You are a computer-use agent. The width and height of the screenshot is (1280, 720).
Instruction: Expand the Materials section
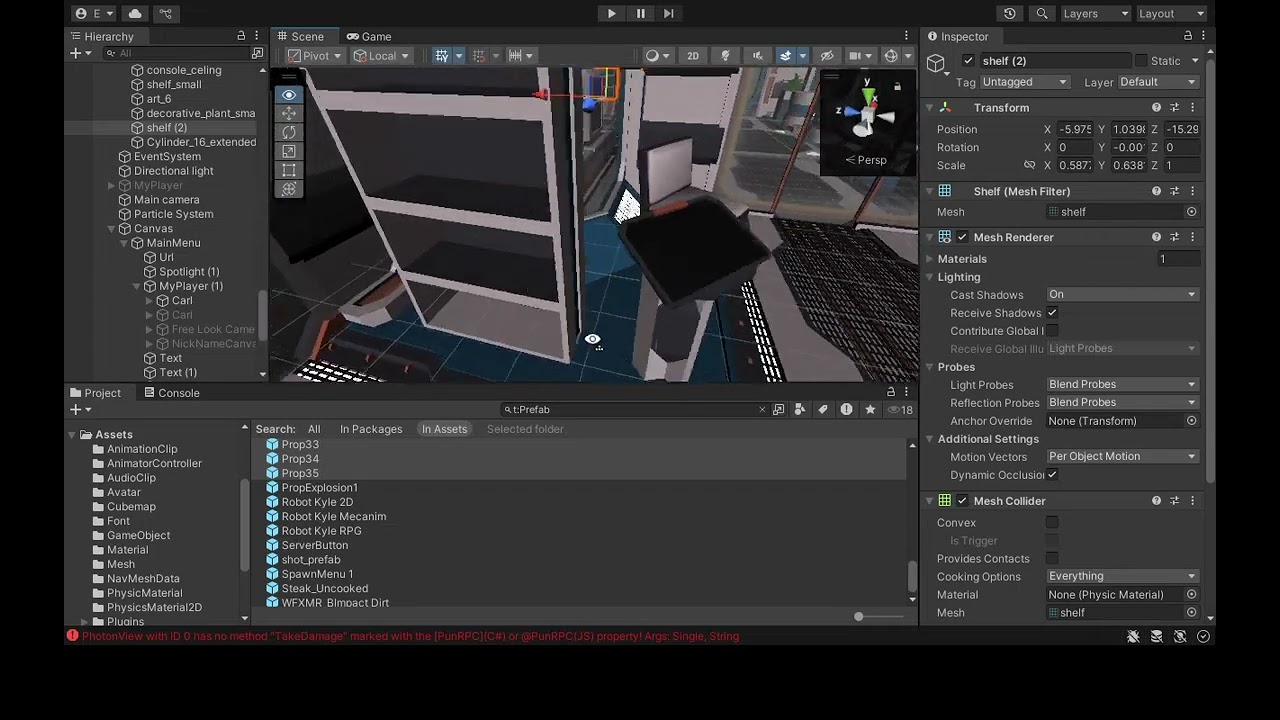coord(930,259)
